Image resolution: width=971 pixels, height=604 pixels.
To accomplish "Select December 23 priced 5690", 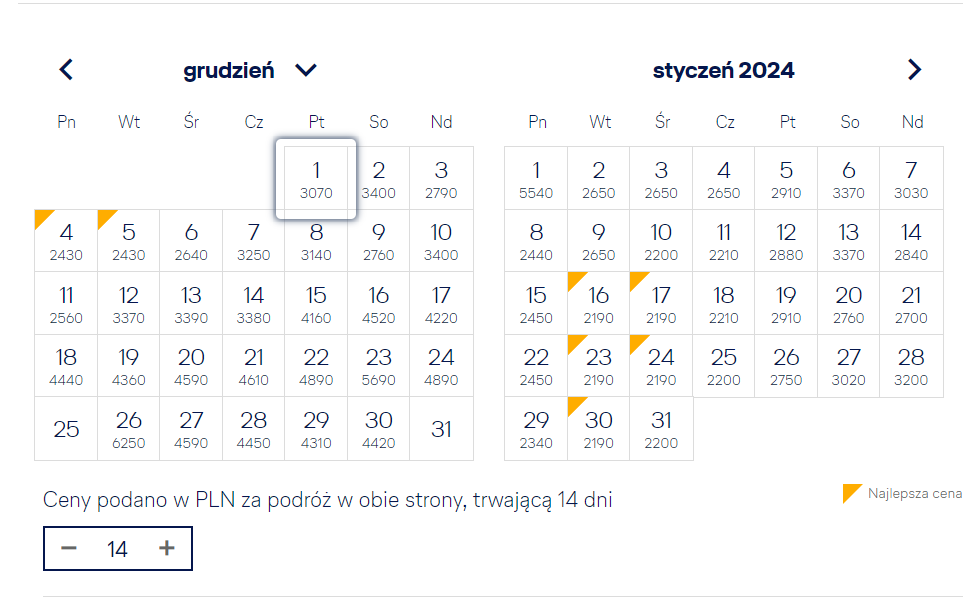I will pyautogui.click(x=378, y=366).
